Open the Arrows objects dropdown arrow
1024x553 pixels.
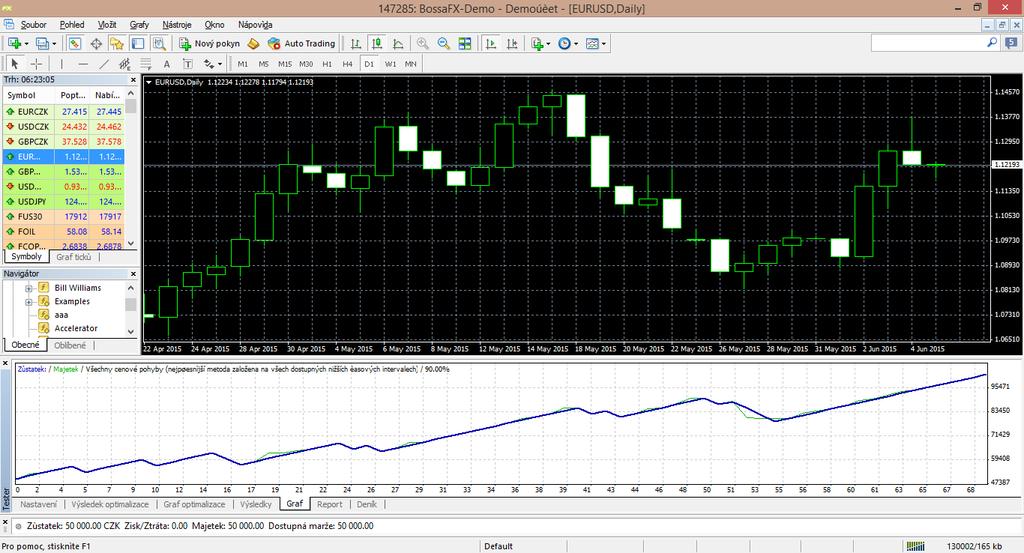point(220,64)
